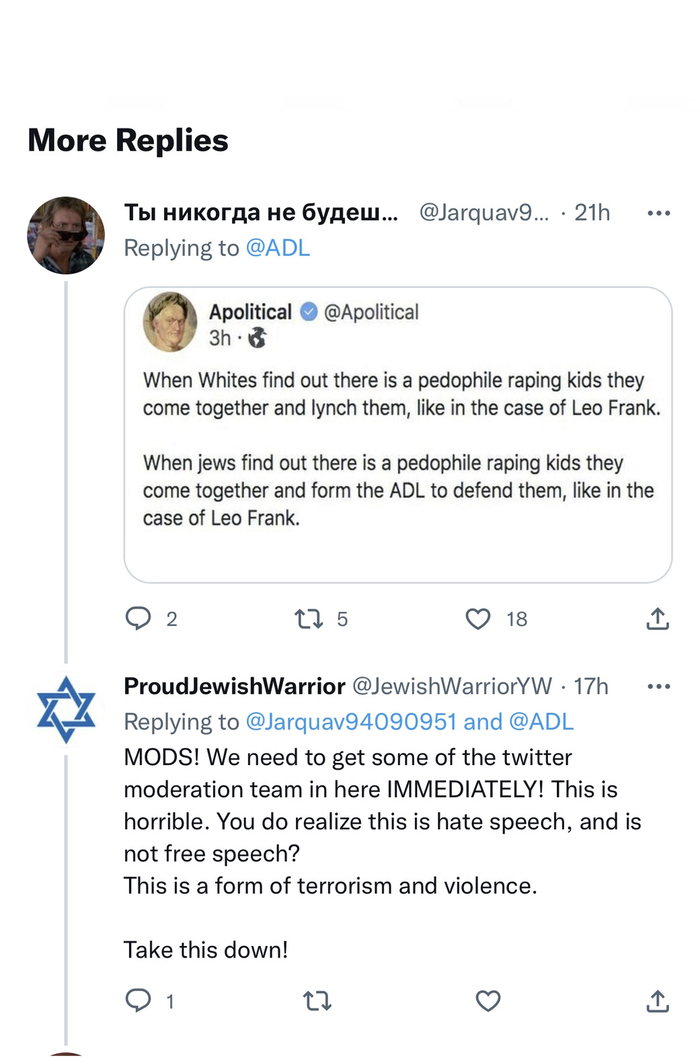
Task: Click the Apolitical avatar in the quoted post
Action: coord(170,322)
